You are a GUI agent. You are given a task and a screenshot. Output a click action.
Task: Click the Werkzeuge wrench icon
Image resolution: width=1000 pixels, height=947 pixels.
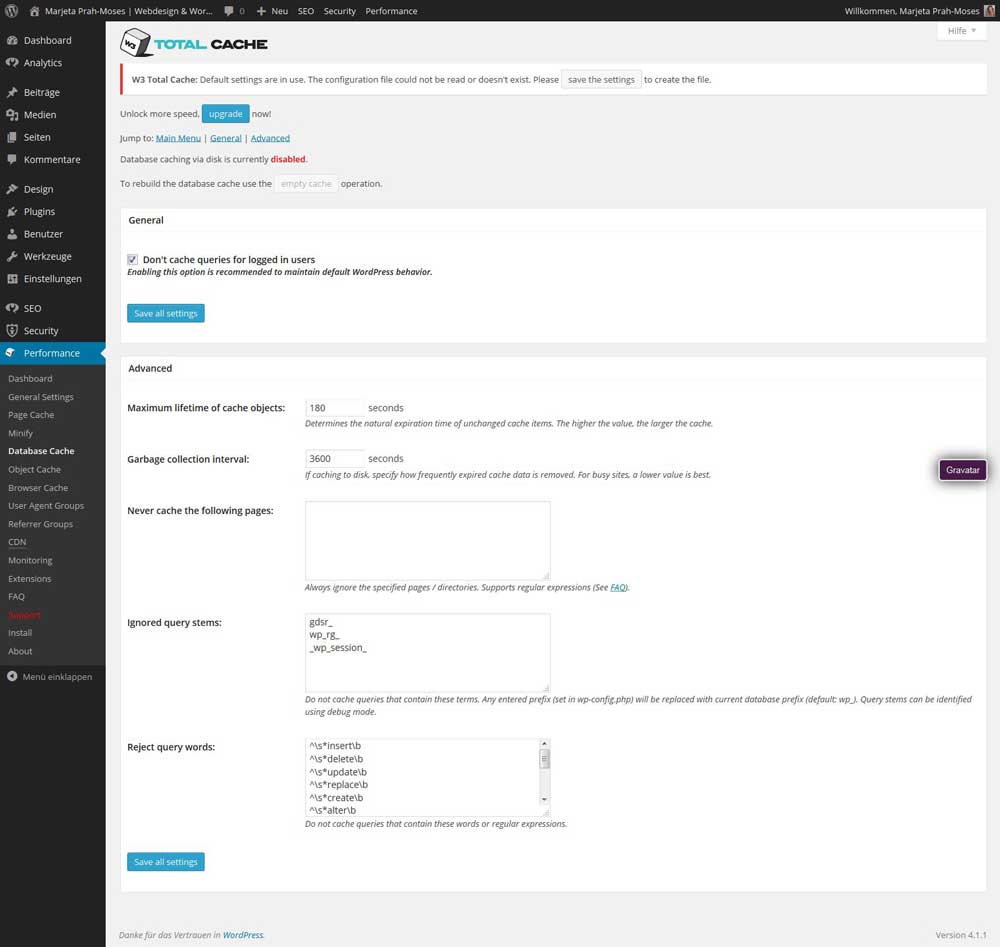tap(12, 256)
